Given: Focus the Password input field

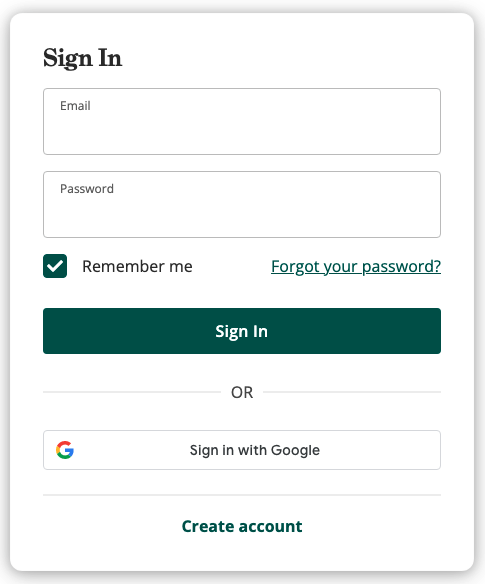Looking at the screenshot, I should pos(242,204).
